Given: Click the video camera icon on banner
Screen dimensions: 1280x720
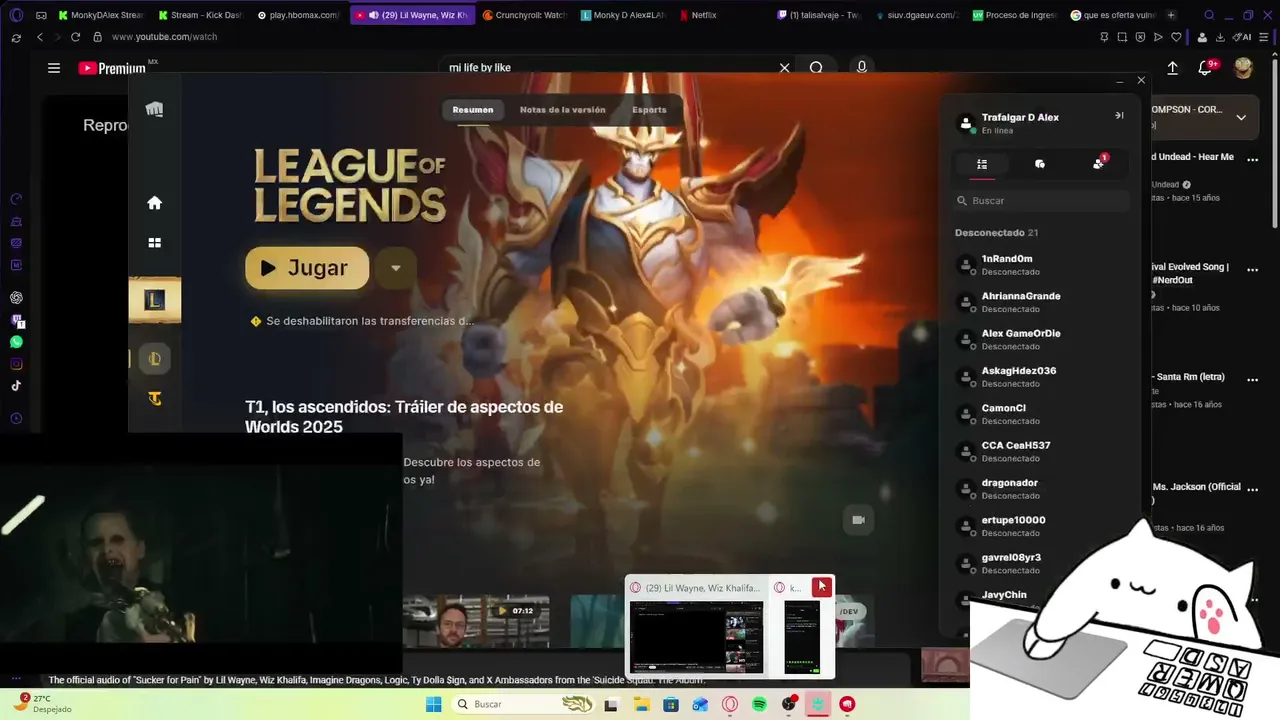Looking at the screenshot, I should (x=858, y=520).
